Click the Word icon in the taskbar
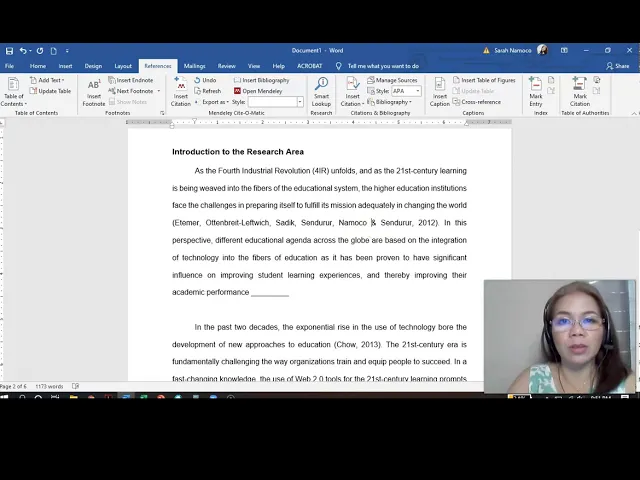Viewport: 640px width, 480px height. coord(126,397)
